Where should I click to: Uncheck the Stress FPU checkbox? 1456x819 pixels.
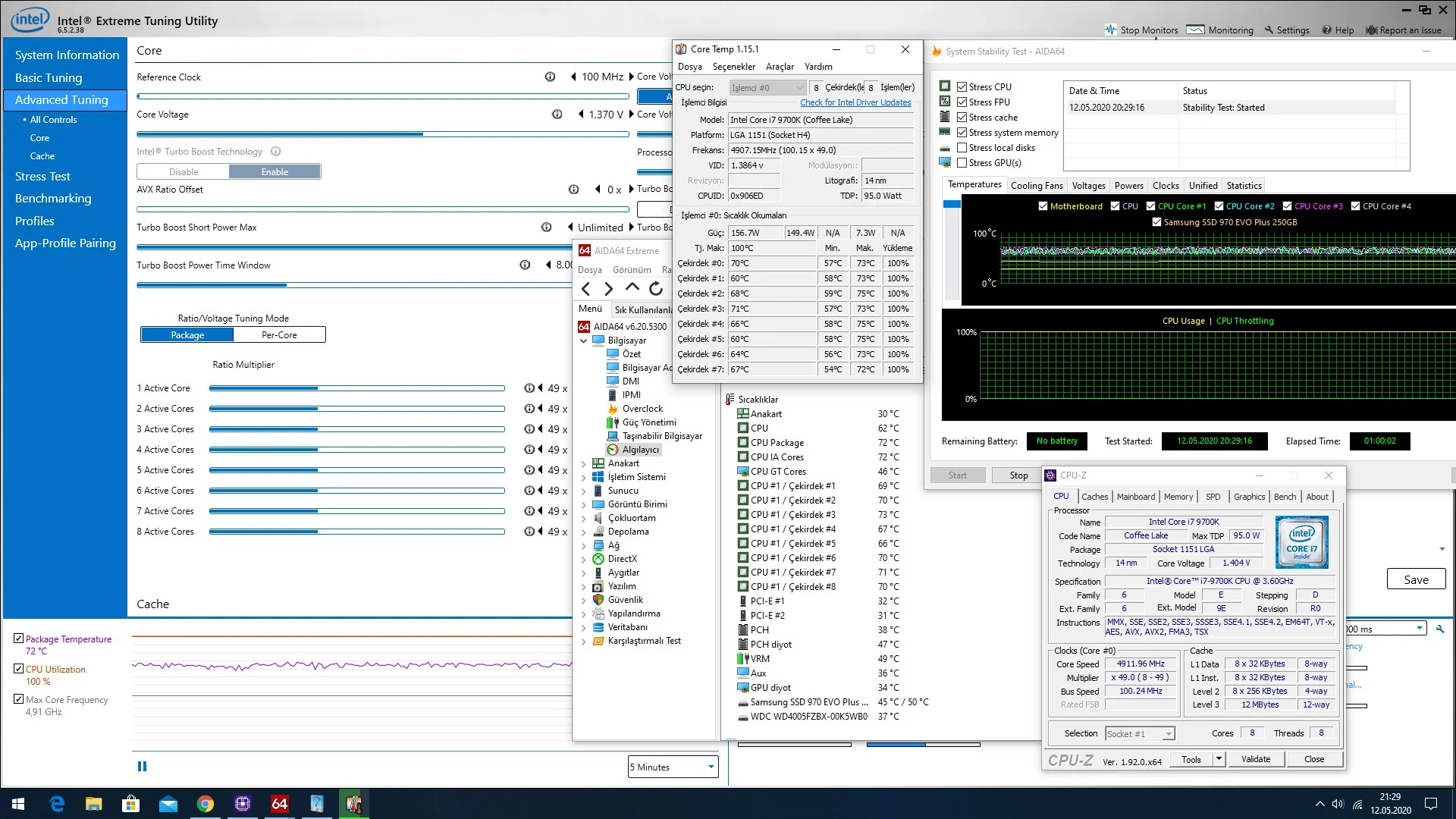(x=962, y=102)
